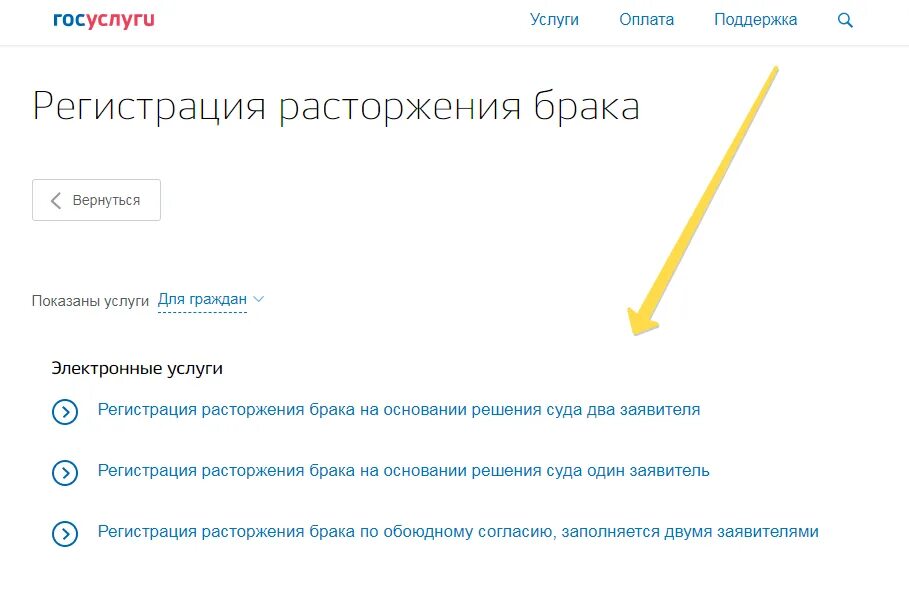Click the arrow icon beside обоюдному согласию service

click(x=65, y=534)
